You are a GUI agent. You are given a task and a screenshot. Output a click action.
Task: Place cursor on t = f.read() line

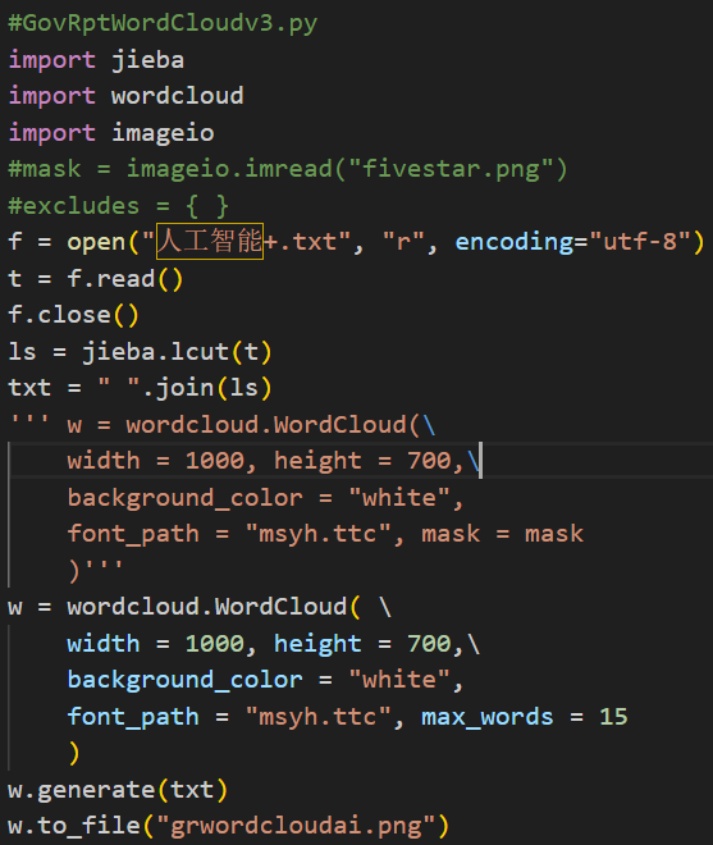(96, 278)
